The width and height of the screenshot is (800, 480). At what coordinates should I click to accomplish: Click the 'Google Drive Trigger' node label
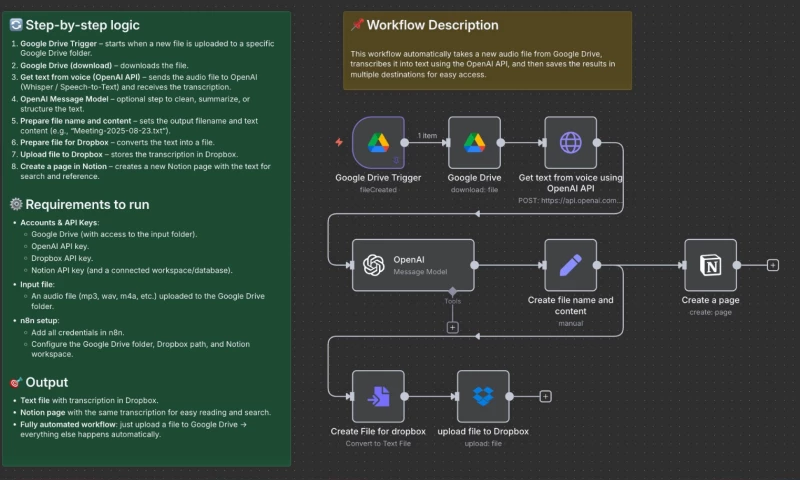(378, 178)
